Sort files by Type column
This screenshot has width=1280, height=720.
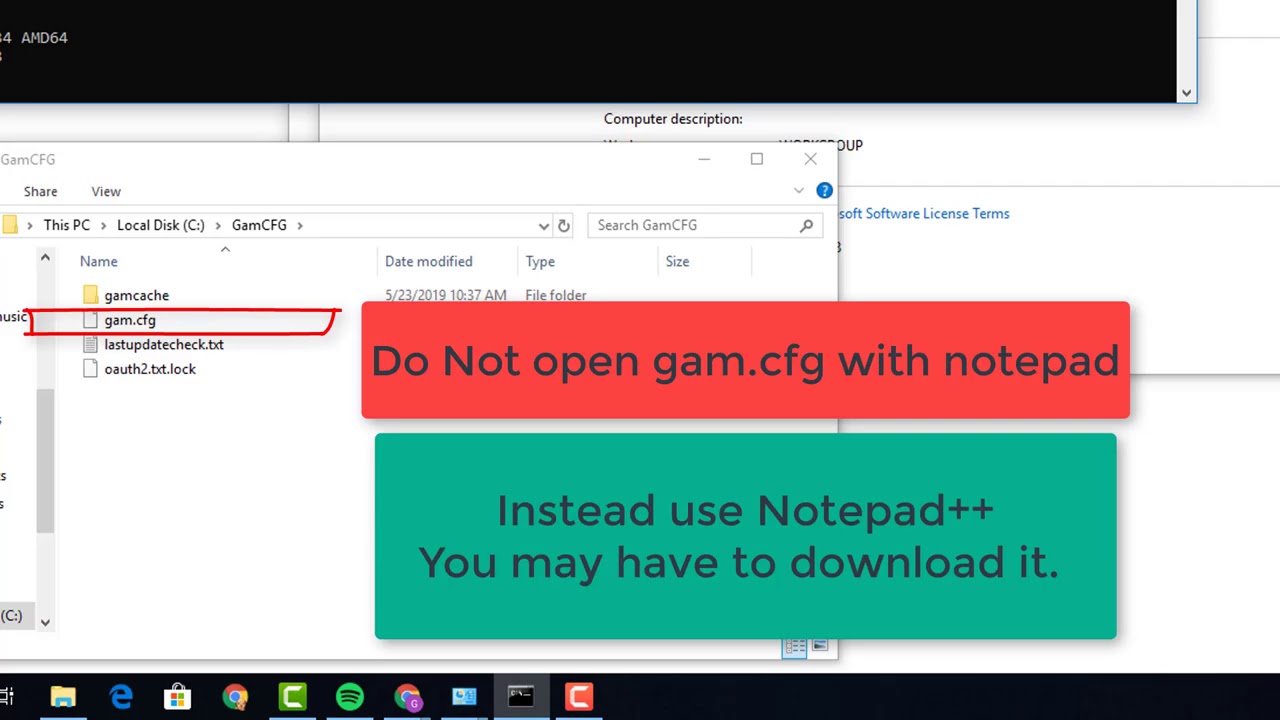[540, 262]
